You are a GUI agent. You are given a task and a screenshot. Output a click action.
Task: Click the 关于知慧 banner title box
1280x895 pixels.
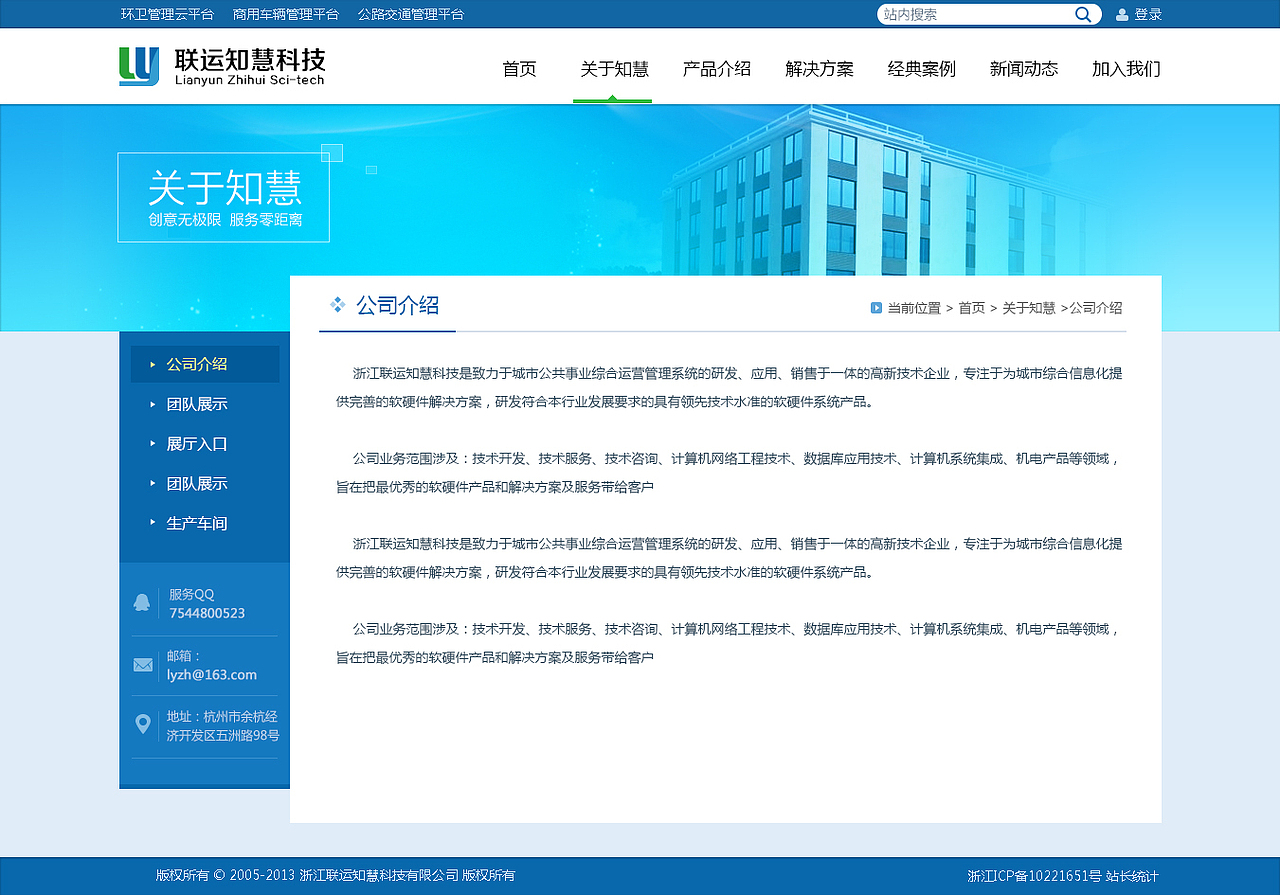click(x=224, y=197)
